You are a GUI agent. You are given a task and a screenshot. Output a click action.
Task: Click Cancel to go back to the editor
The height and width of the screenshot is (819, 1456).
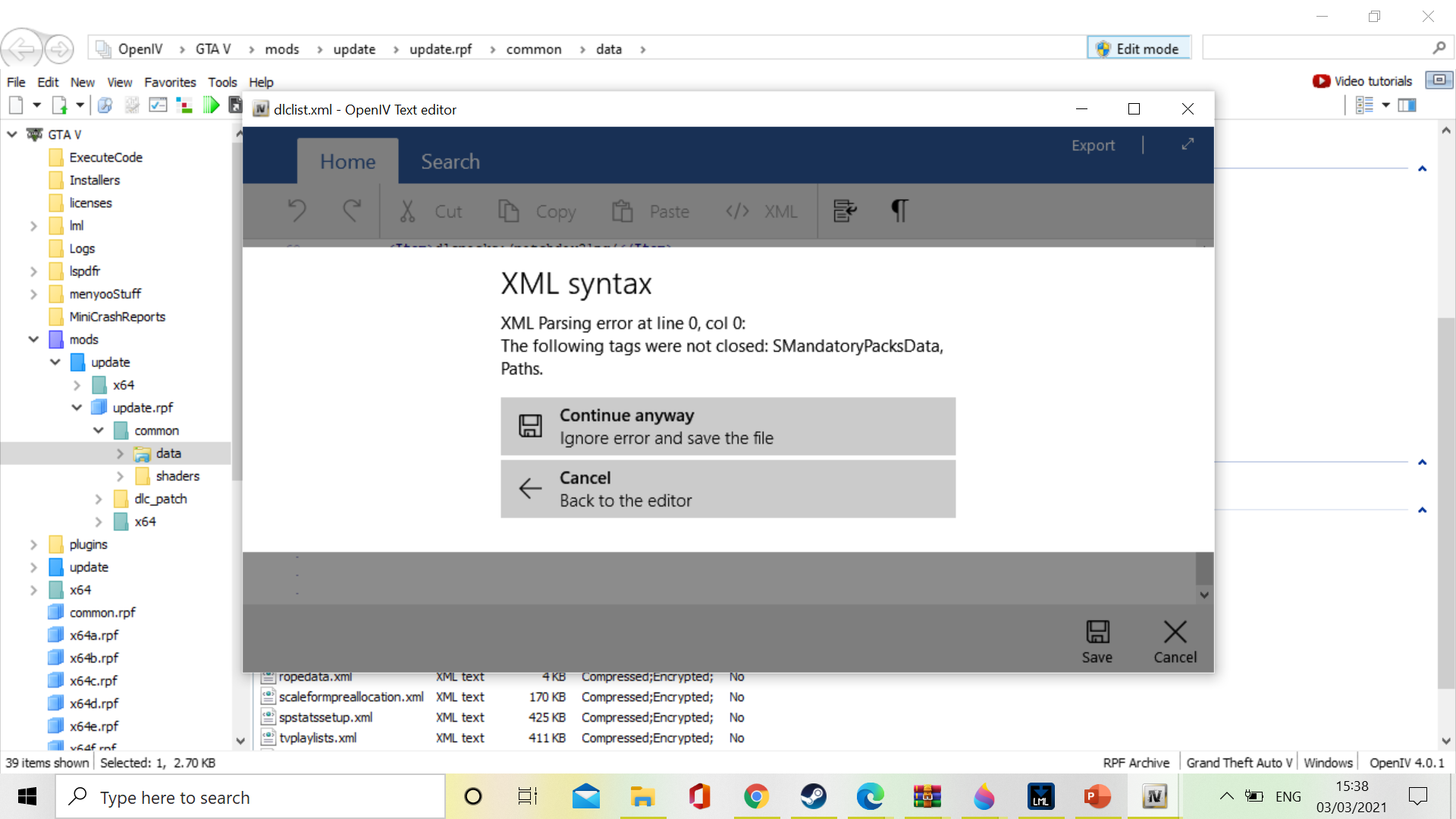coord(727,489)
